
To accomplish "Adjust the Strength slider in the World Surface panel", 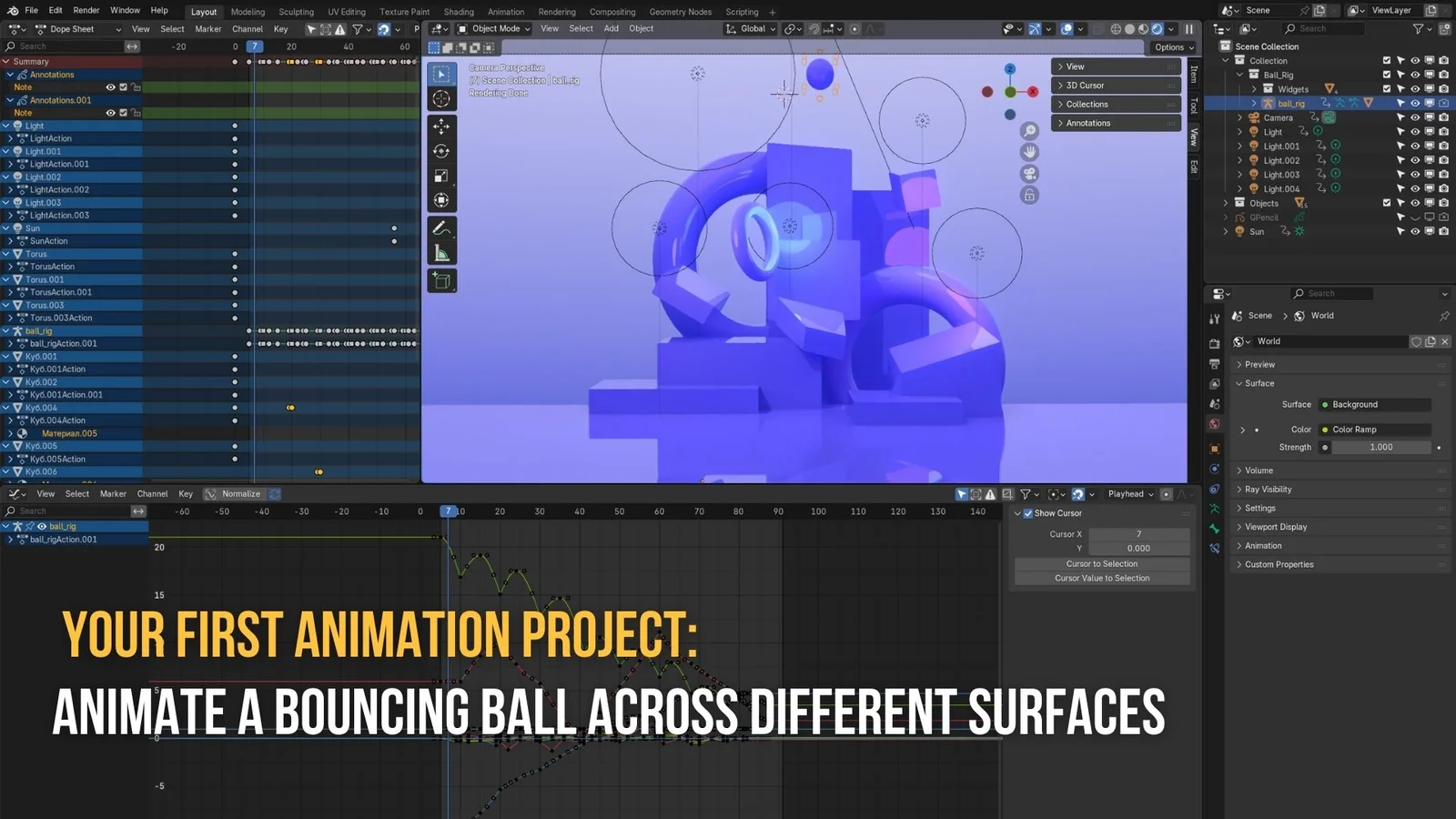I will [x=1380, y=447].
